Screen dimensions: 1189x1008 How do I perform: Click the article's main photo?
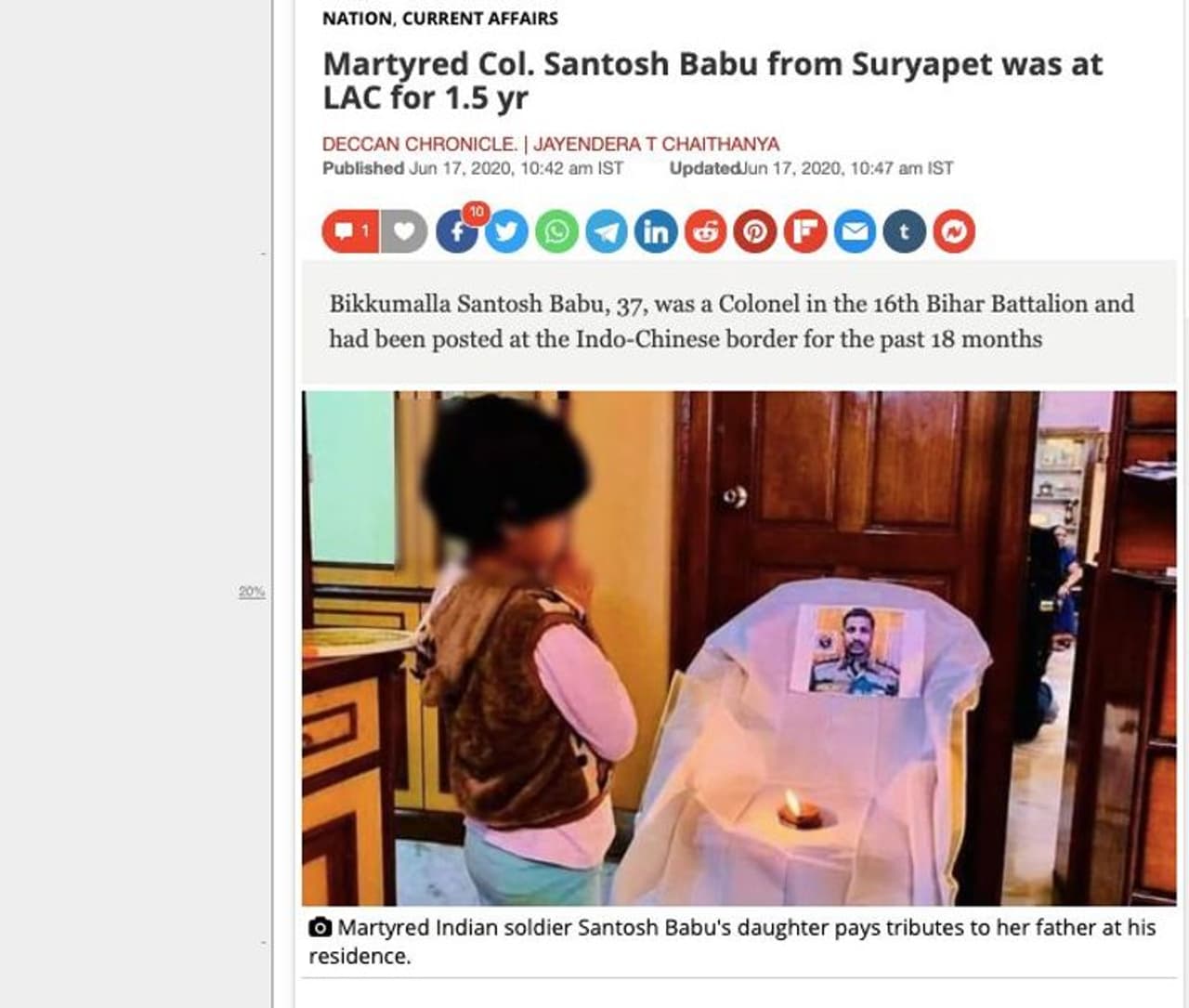(x=738, y=648)
